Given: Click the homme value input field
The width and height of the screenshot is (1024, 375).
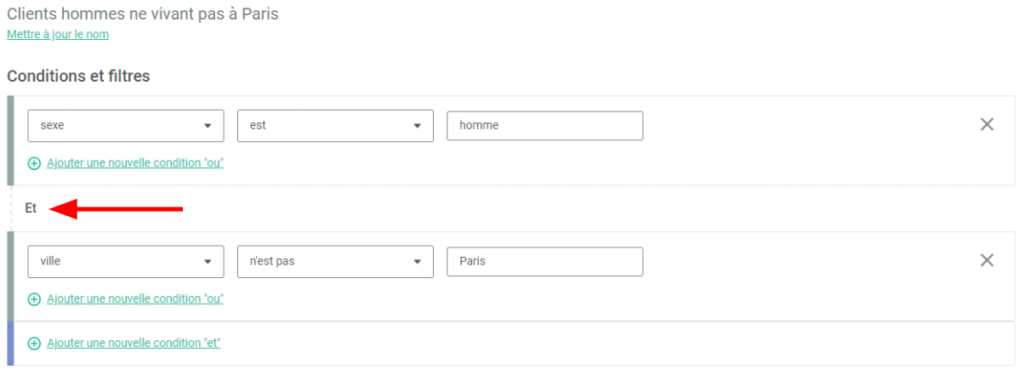Looking at the screenshot, I should click(545, 125).
